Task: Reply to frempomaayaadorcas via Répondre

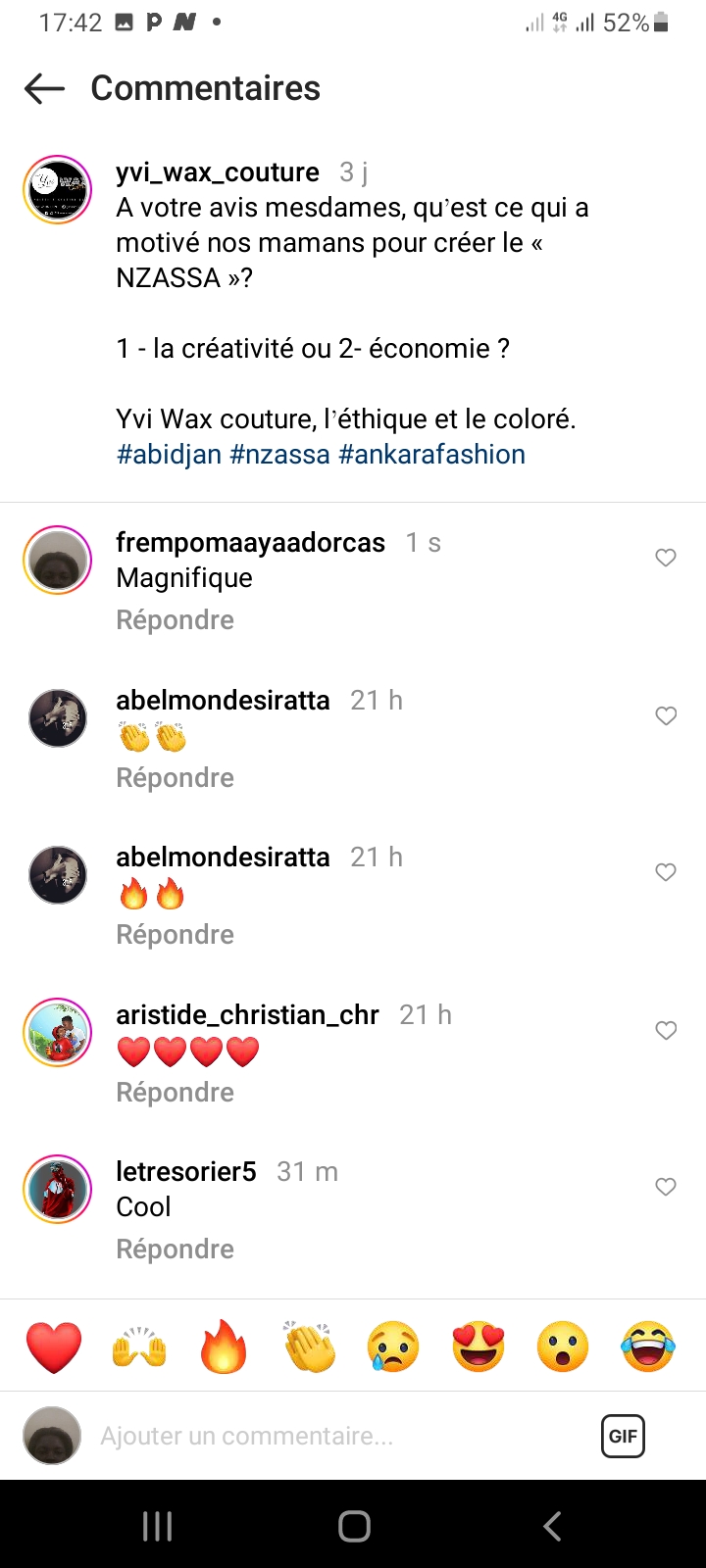Action: point(176,620)
